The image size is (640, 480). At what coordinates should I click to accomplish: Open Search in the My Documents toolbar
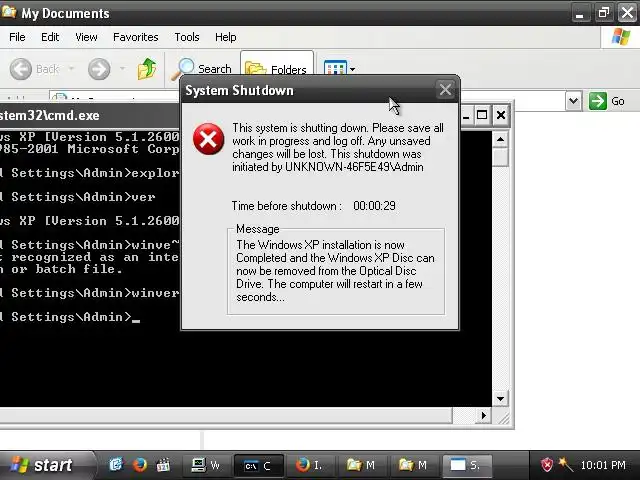pos(201,69)
